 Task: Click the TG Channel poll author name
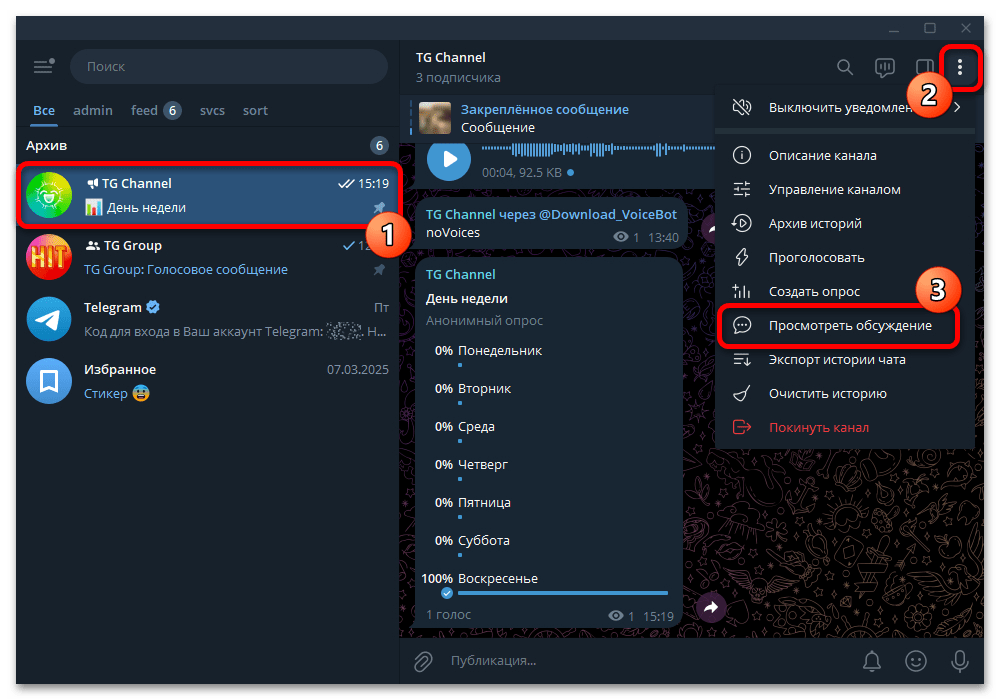460,275
